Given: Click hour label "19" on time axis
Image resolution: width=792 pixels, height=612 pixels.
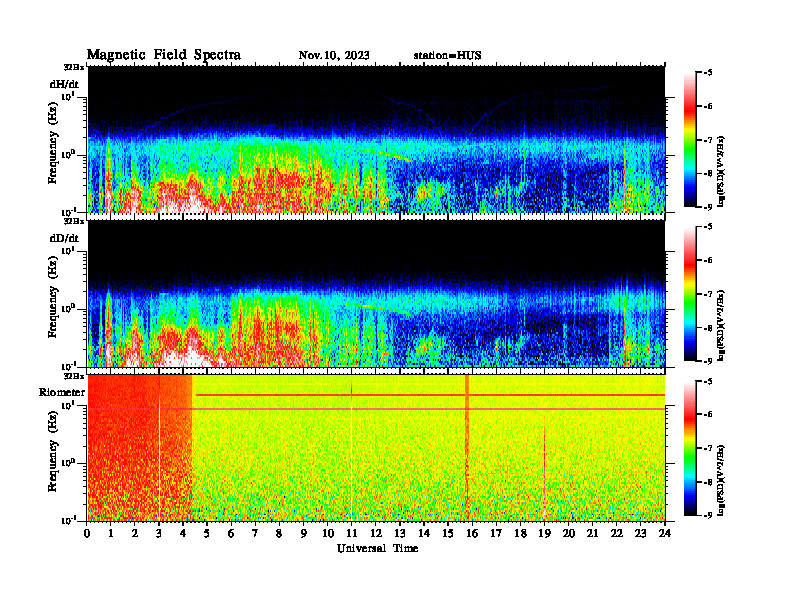Looking at the screenshot, I should coord(544,533).
